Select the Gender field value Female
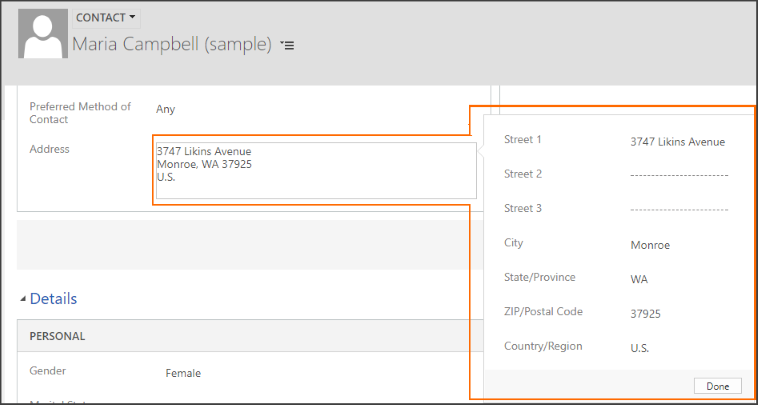Image resolution: width=758 pixels, height=405 pixels. (183, 373)
